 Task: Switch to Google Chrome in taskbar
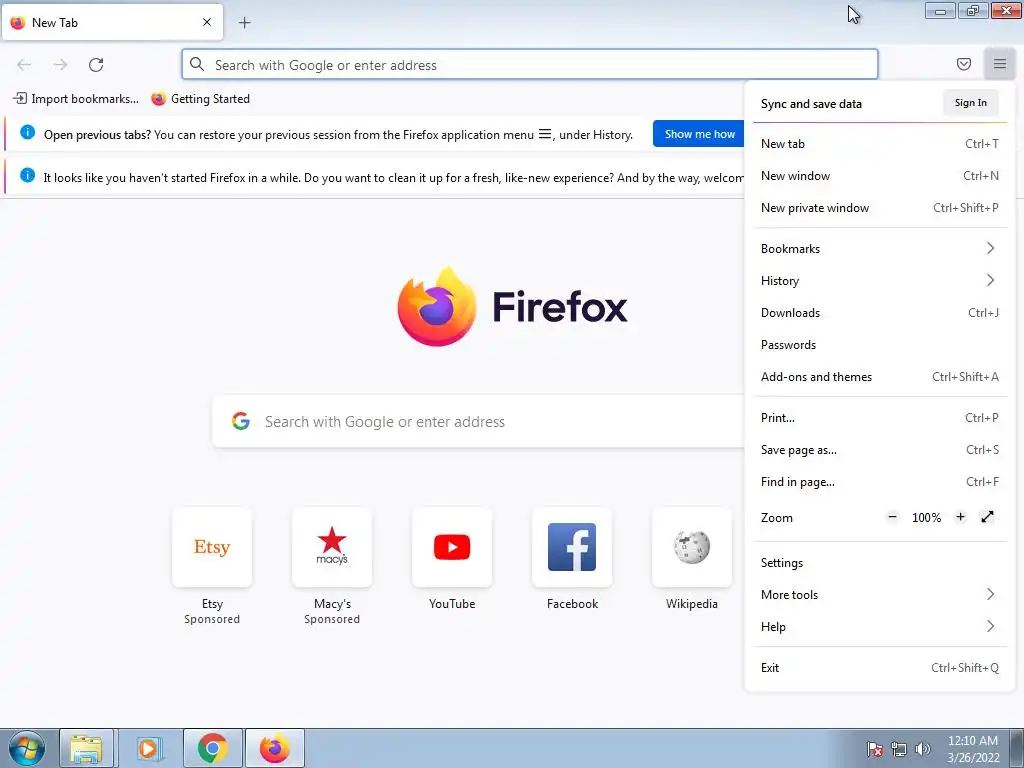[x=212, y=748]
